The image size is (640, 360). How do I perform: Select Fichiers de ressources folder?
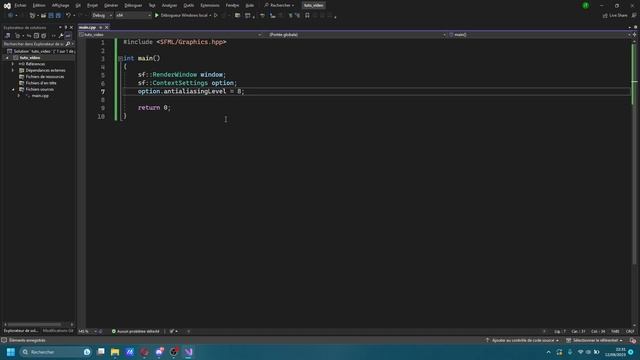(x=45, y=77)
